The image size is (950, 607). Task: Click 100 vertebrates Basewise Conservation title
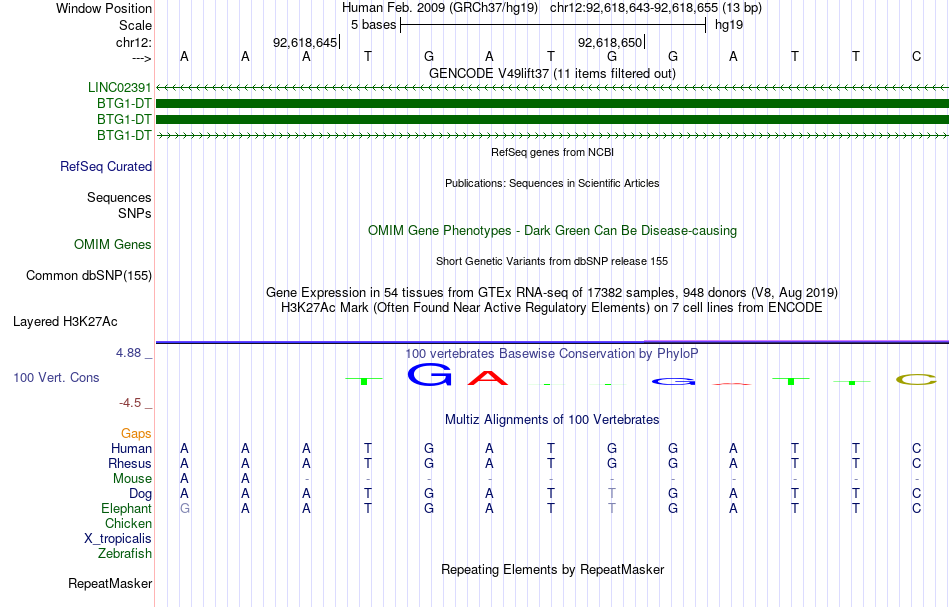coord(552,354)
